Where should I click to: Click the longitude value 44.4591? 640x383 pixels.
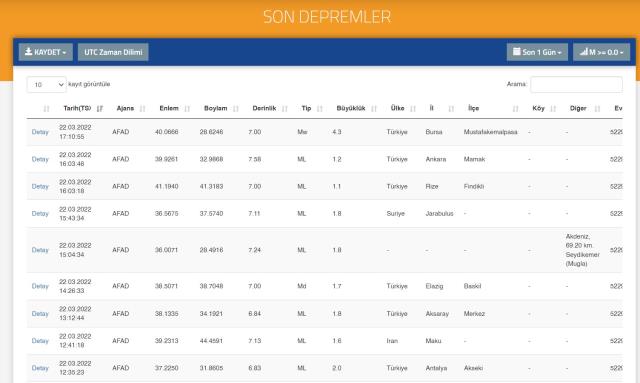point(211,341)
